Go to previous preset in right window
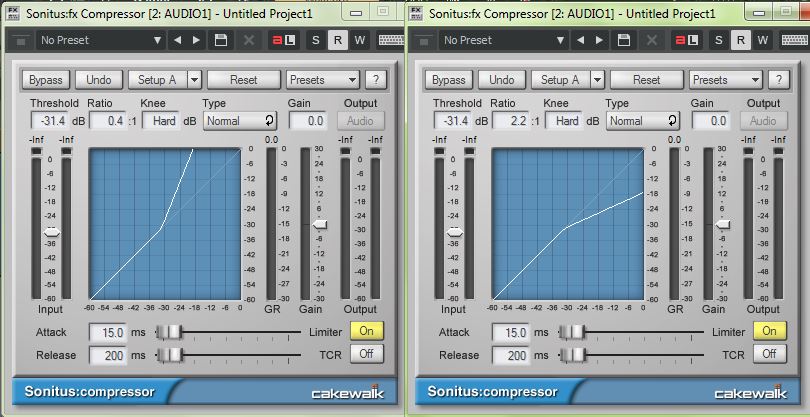Viewport: 810px width, 417px height. (x=580, y=40)
